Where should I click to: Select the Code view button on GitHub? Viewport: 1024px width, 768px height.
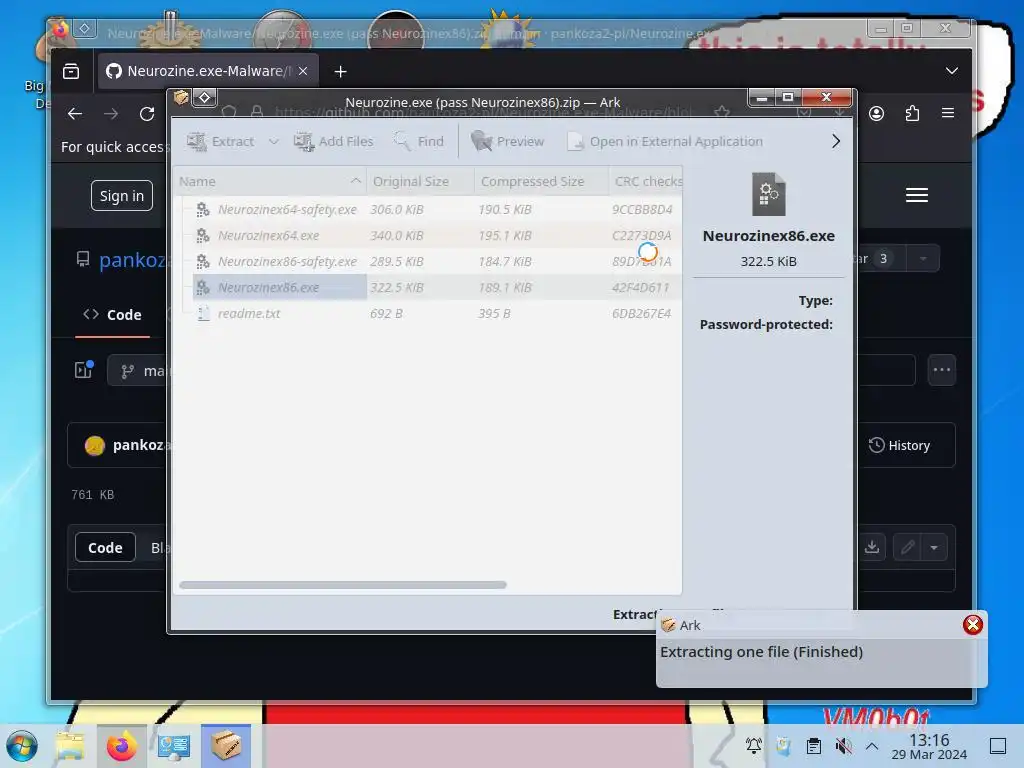pyautogui.click(x=105, y=547)
